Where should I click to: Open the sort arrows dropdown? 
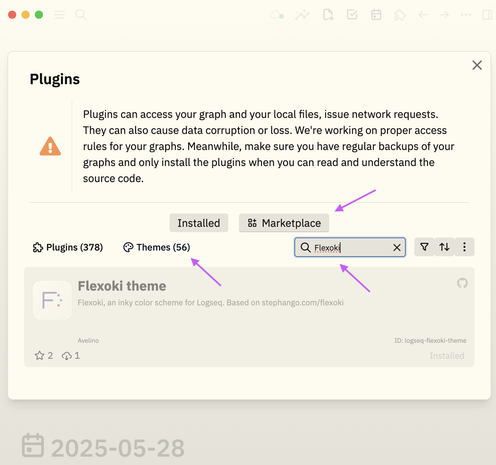pos(444,247)
